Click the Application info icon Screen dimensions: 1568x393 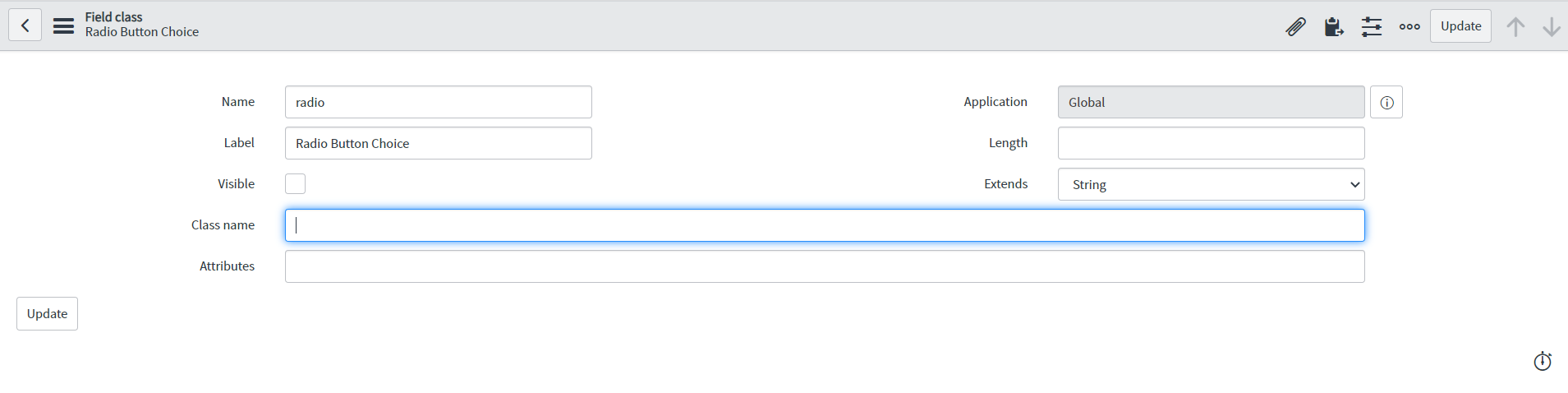[1386, 102]
